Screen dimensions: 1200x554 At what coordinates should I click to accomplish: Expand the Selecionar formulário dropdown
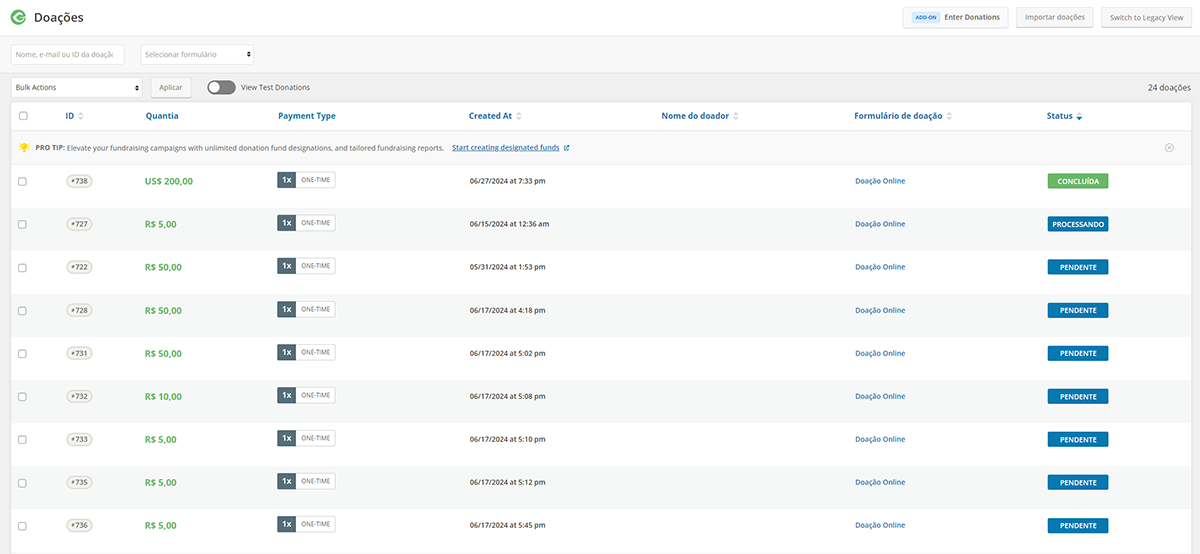(197, 54)
